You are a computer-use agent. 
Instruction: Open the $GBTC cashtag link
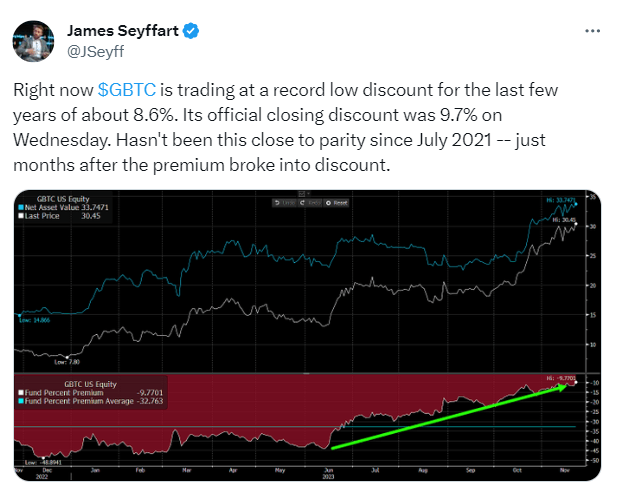(x=125, y=90)
